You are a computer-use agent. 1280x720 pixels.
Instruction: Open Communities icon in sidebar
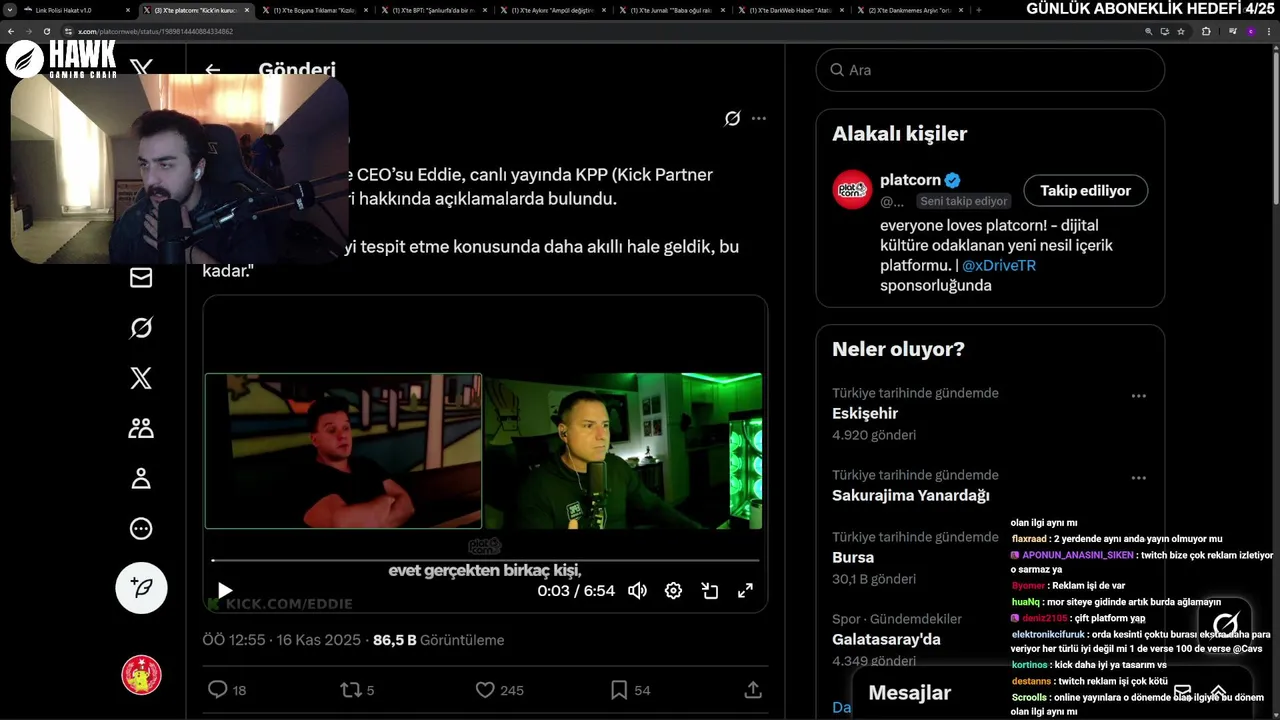141,428
